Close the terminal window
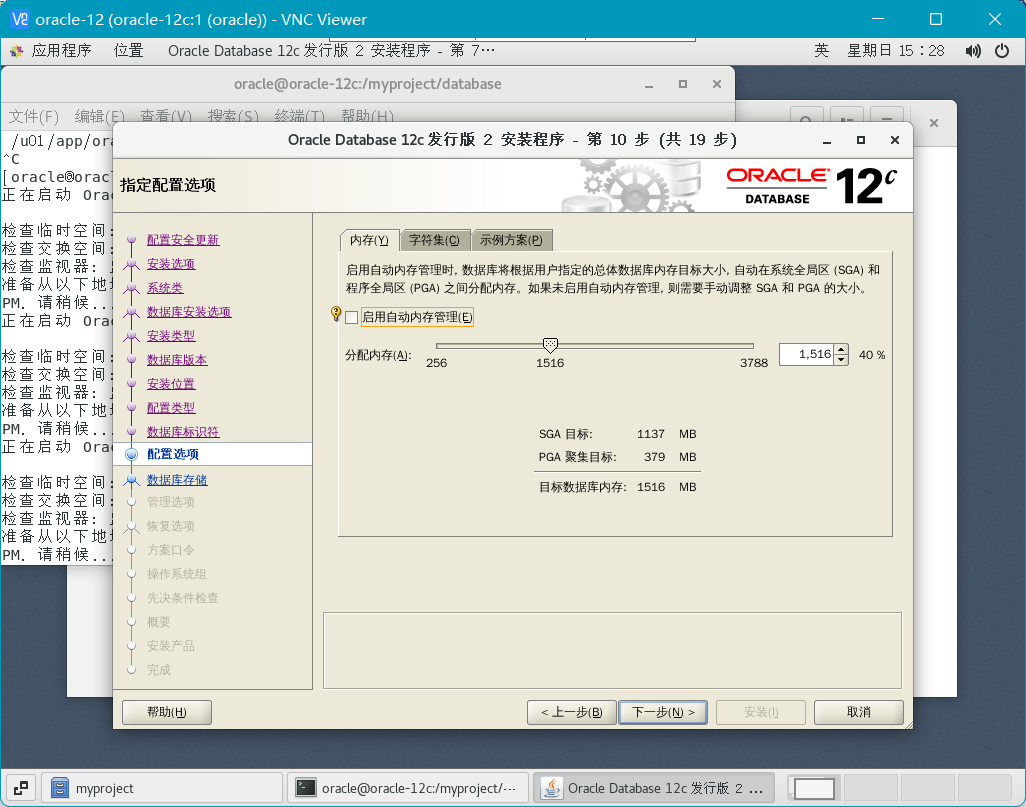The height and width of the screenshot is (807, 1026). (716, 84)
